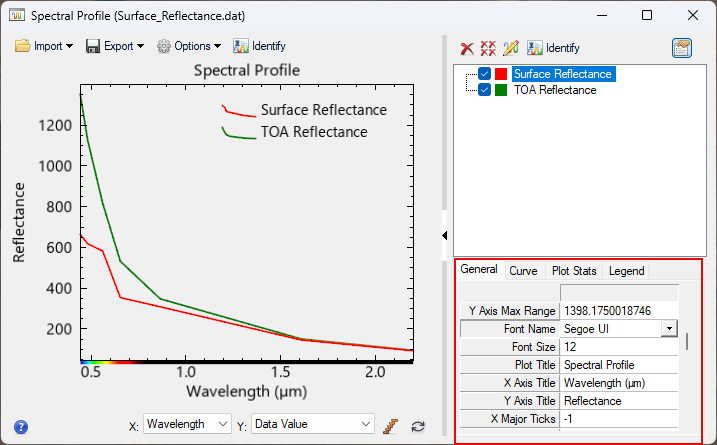Open the X axis Wavelength dropdown

pos(187,424)
